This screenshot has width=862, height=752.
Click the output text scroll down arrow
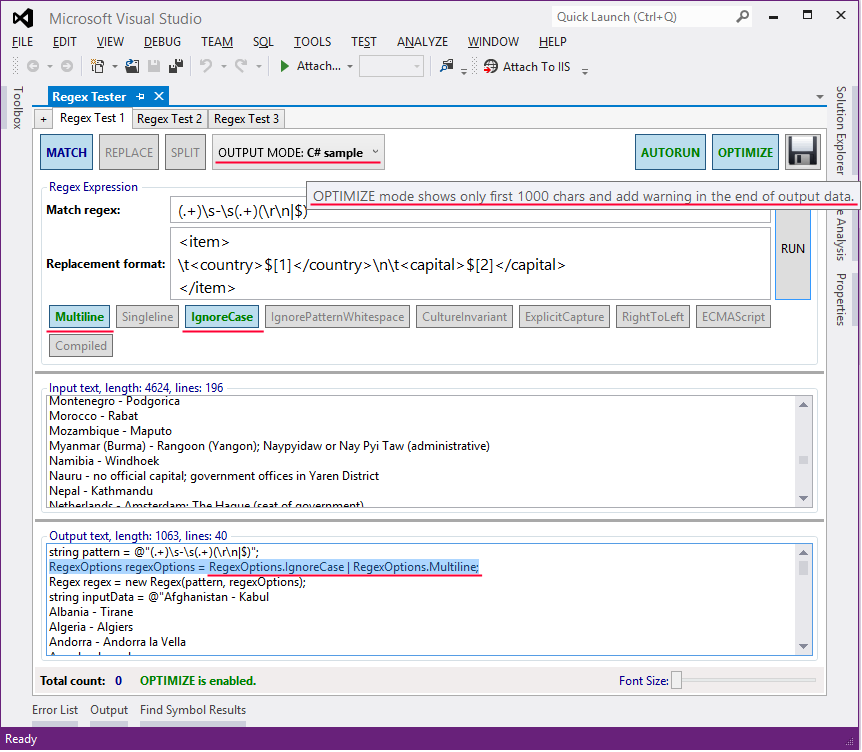pyautogui.click(x=803, y=646)
